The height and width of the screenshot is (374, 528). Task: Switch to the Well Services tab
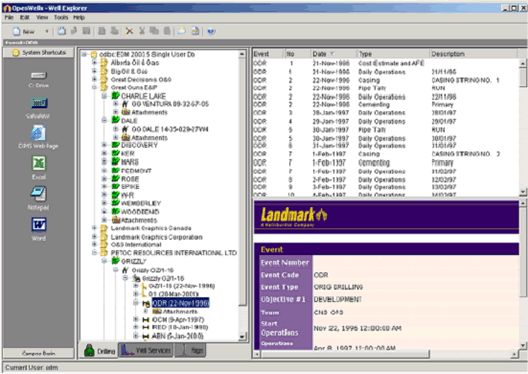coord(145,351)
